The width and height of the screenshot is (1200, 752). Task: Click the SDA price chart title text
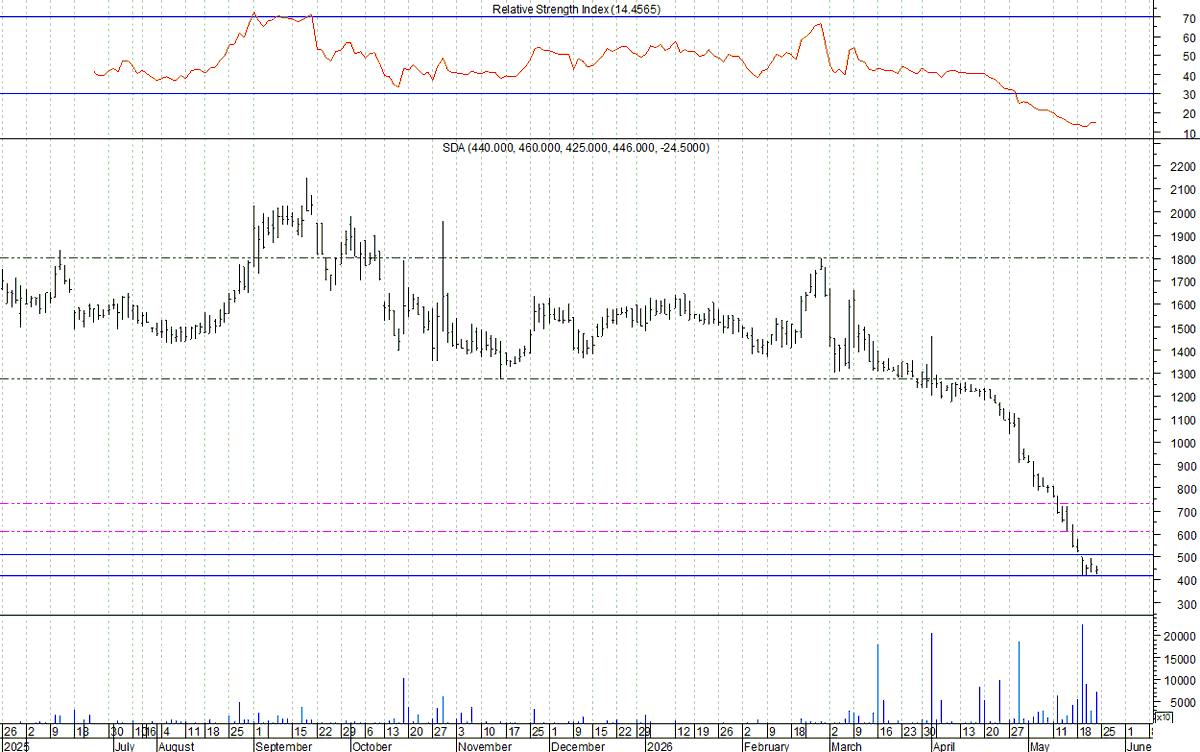click(576, 147)
